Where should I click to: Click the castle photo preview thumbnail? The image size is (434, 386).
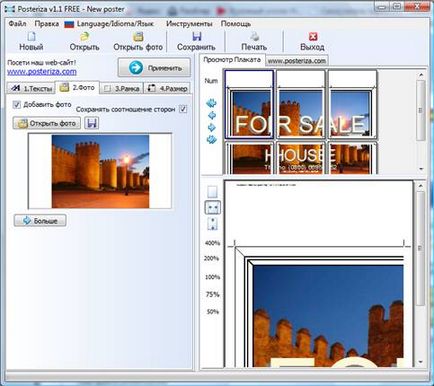click(100, 171)
